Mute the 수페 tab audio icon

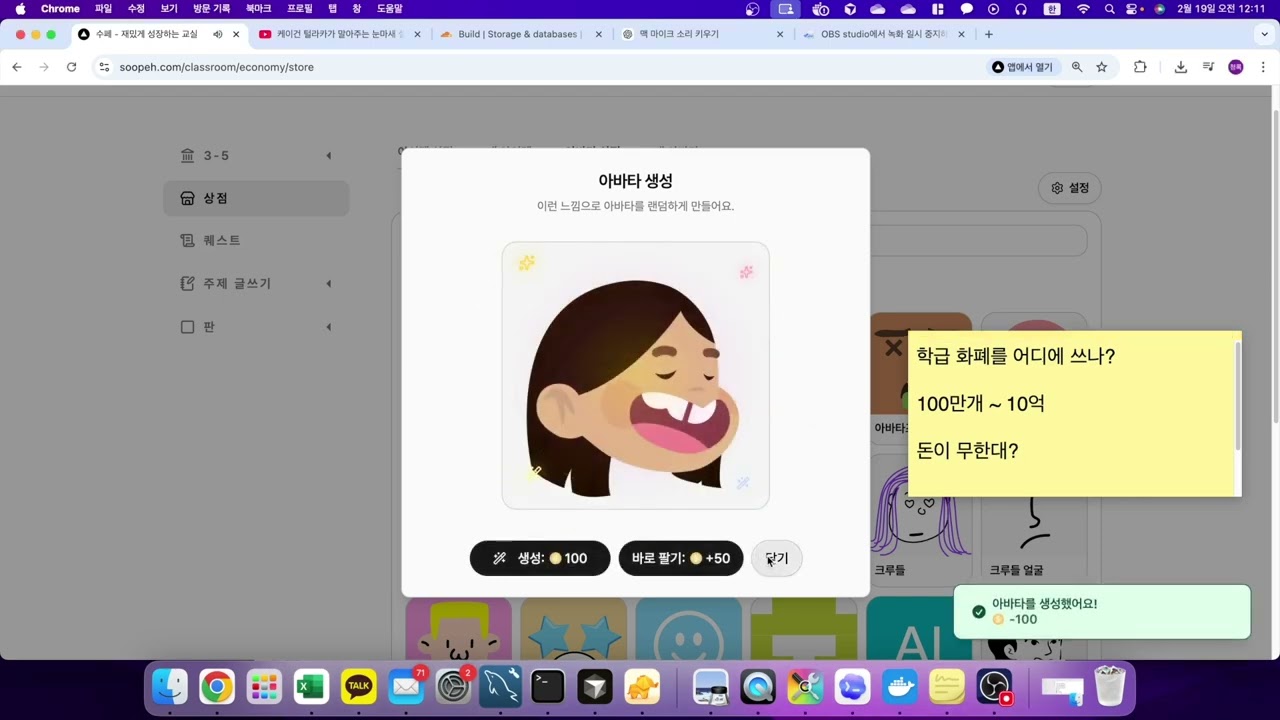tap(217, 34)
